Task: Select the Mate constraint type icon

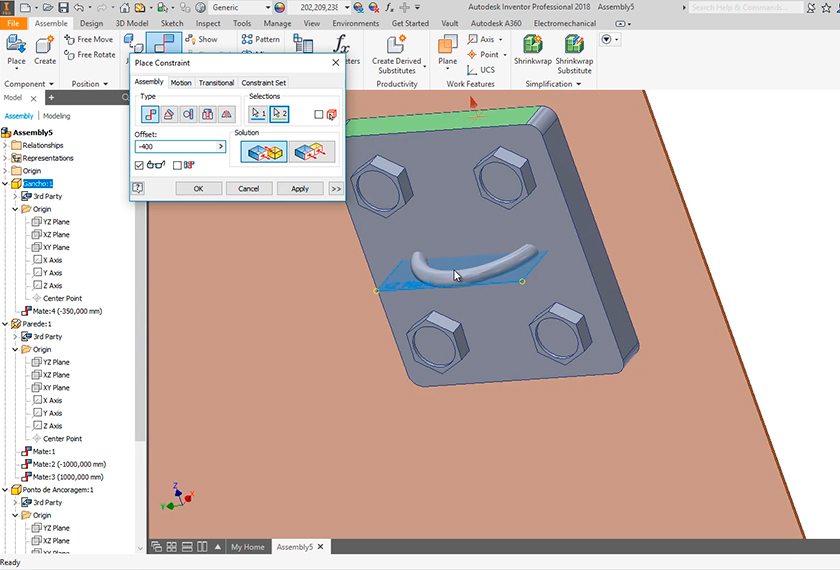Action: click(x=149, y=114)
